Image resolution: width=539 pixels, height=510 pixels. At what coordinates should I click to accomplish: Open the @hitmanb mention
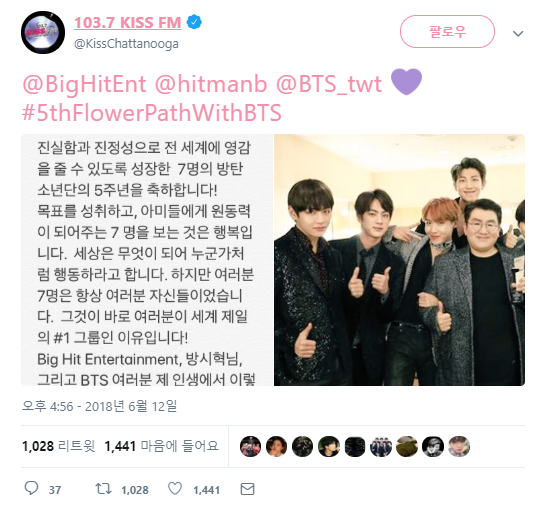(211, 84)
